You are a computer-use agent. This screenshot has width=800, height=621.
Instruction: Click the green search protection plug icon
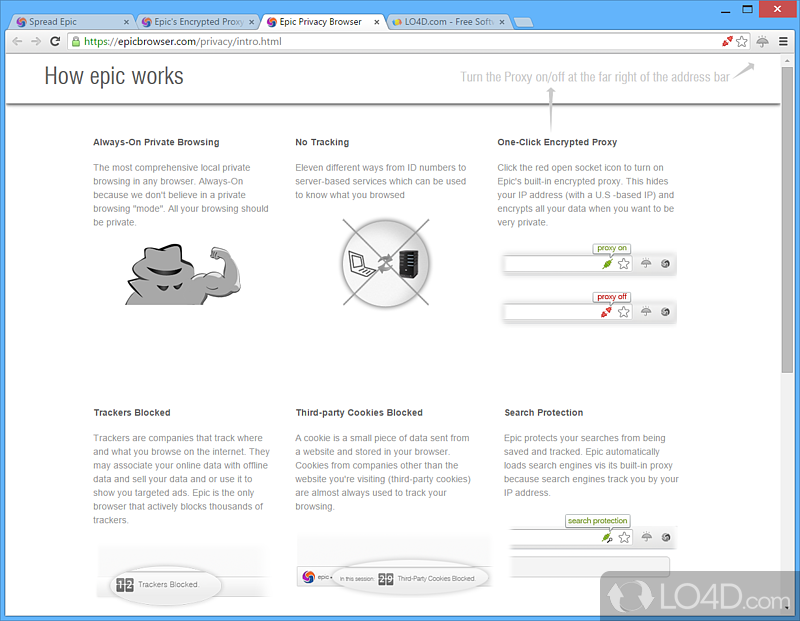point(607,537)
